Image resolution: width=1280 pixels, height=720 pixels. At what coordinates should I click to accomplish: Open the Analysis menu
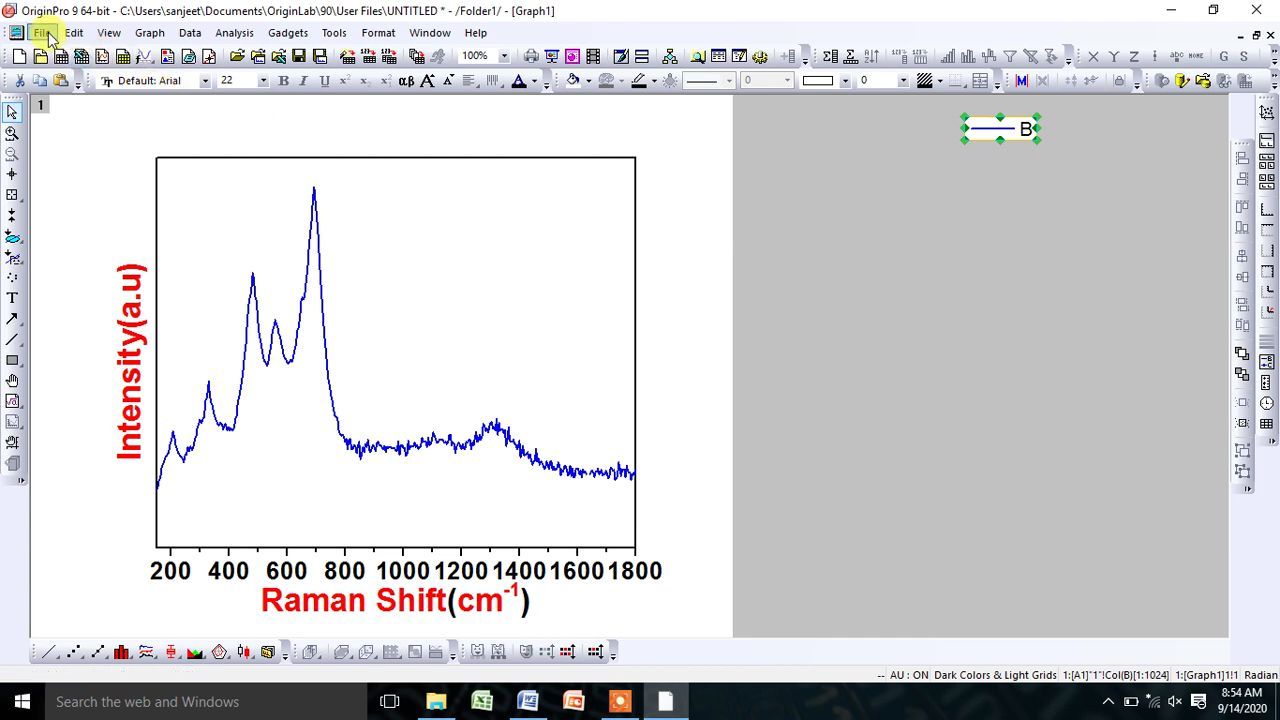pos(234,33)
